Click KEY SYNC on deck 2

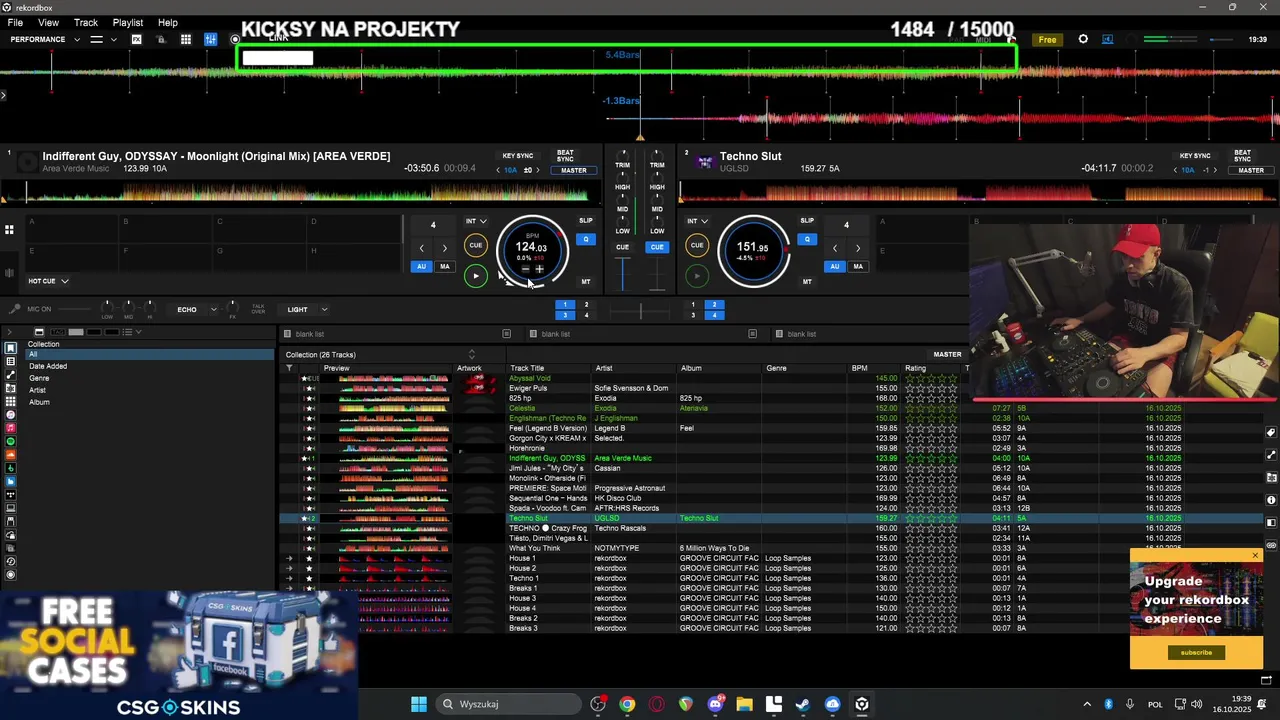[1195, 156]
